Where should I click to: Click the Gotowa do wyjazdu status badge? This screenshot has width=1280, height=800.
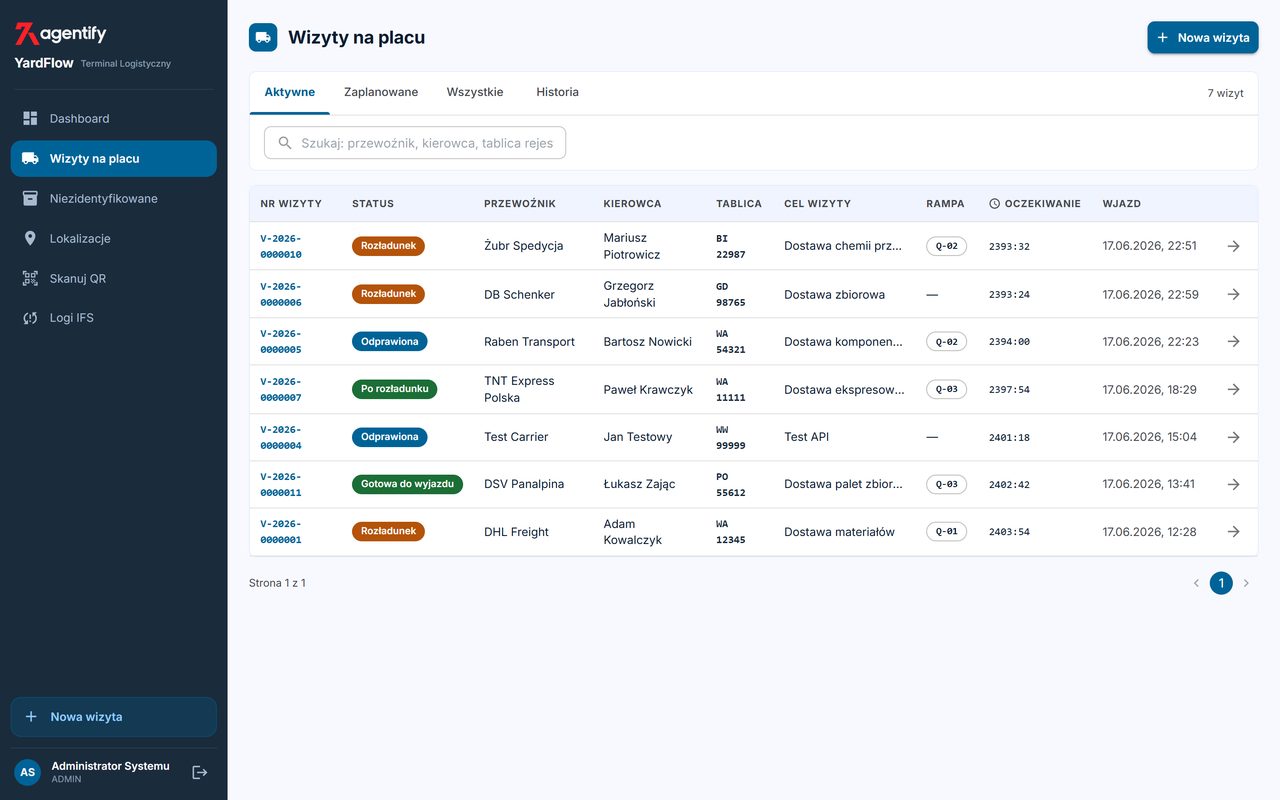point(407,484)
